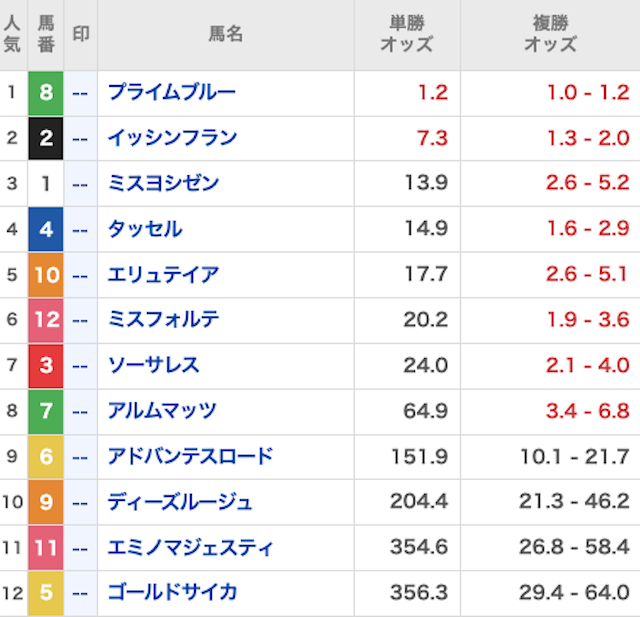Open the プライムブルー horse link
The image size is (640, 617).
(171, 93)
